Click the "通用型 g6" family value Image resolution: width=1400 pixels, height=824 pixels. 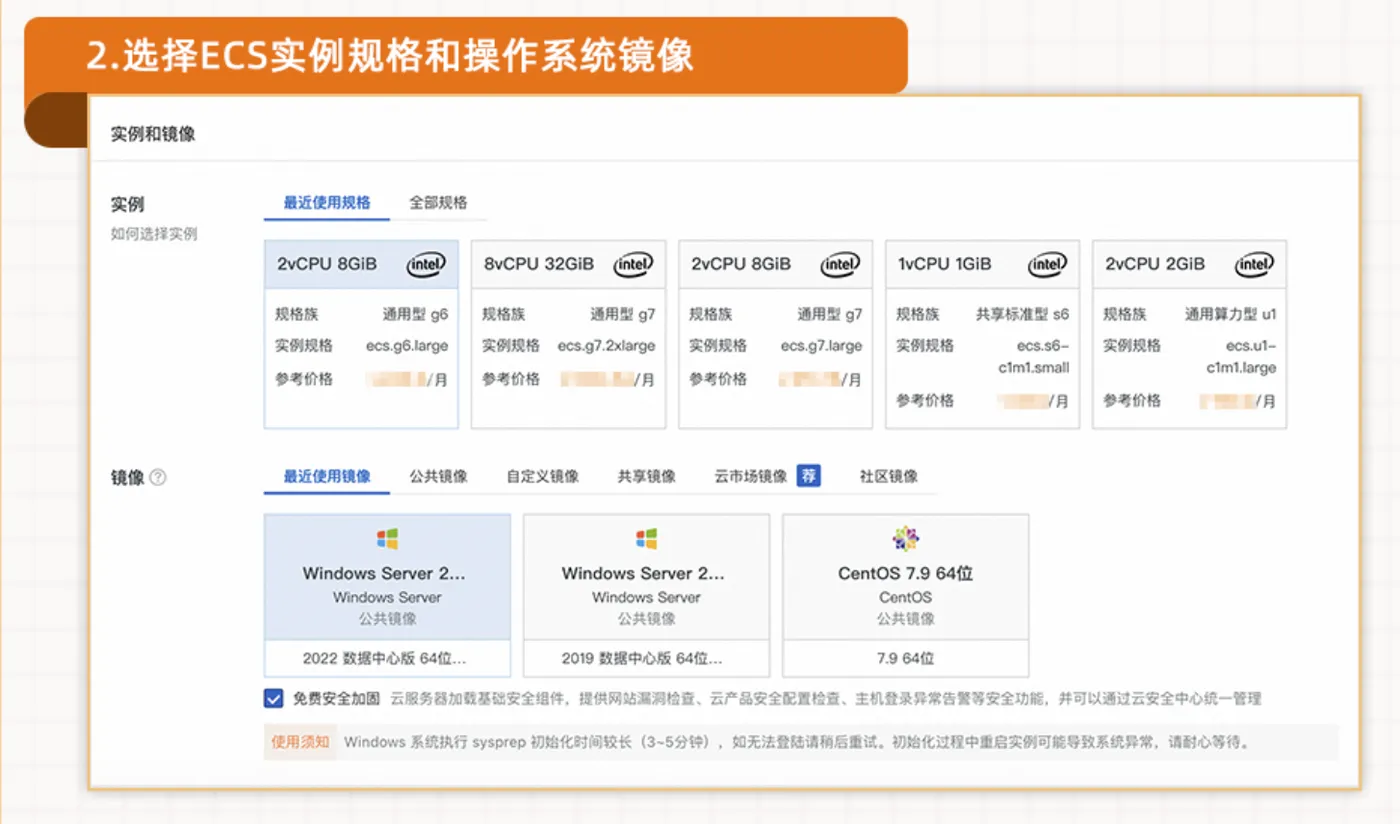click(415, 314)
